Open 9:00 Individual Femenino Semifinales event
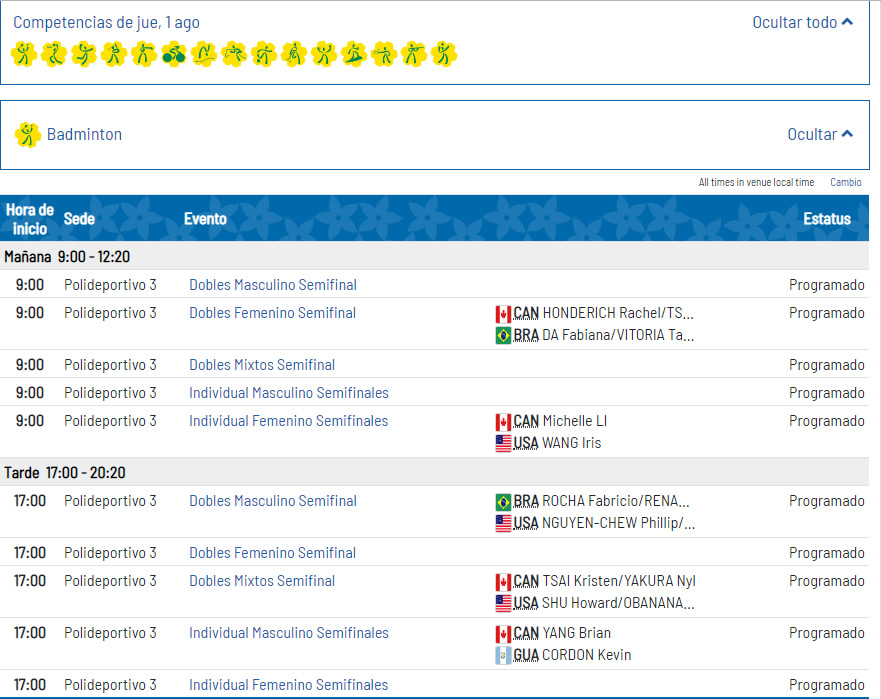The width and height of the screenshot is (881, 699). 288,421
